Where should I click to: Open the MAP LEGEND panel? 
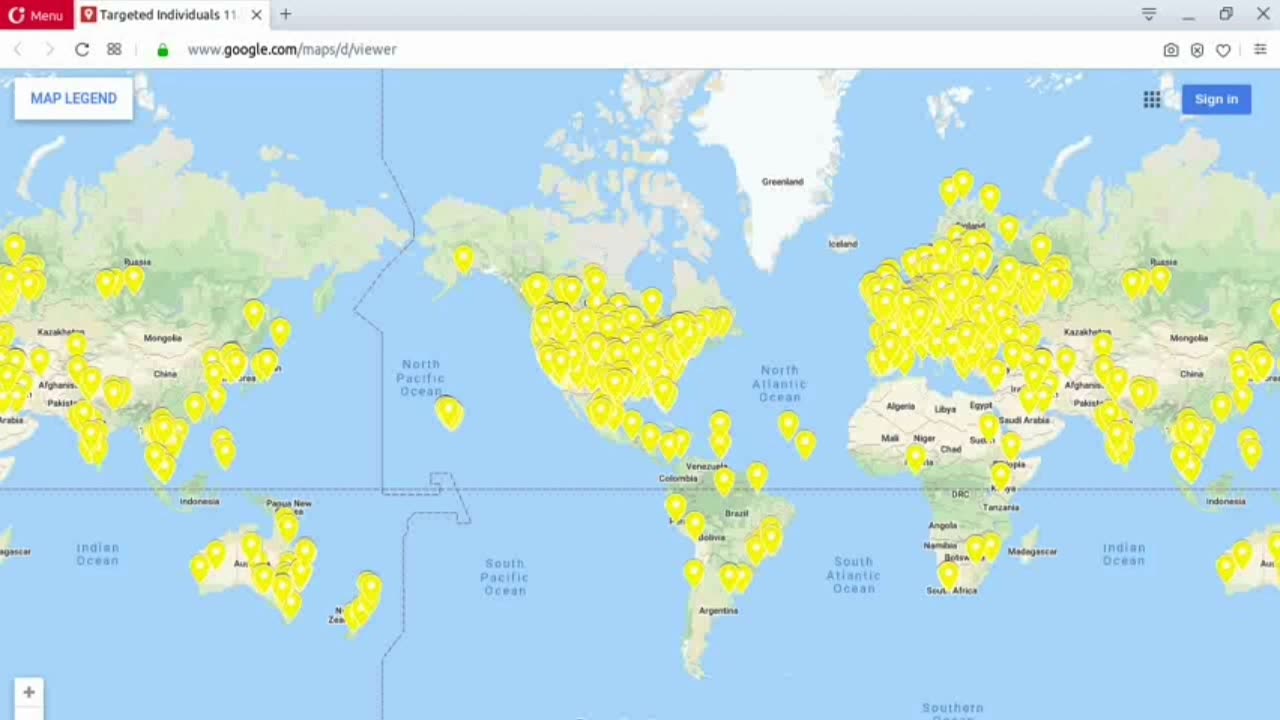[73, 98]
